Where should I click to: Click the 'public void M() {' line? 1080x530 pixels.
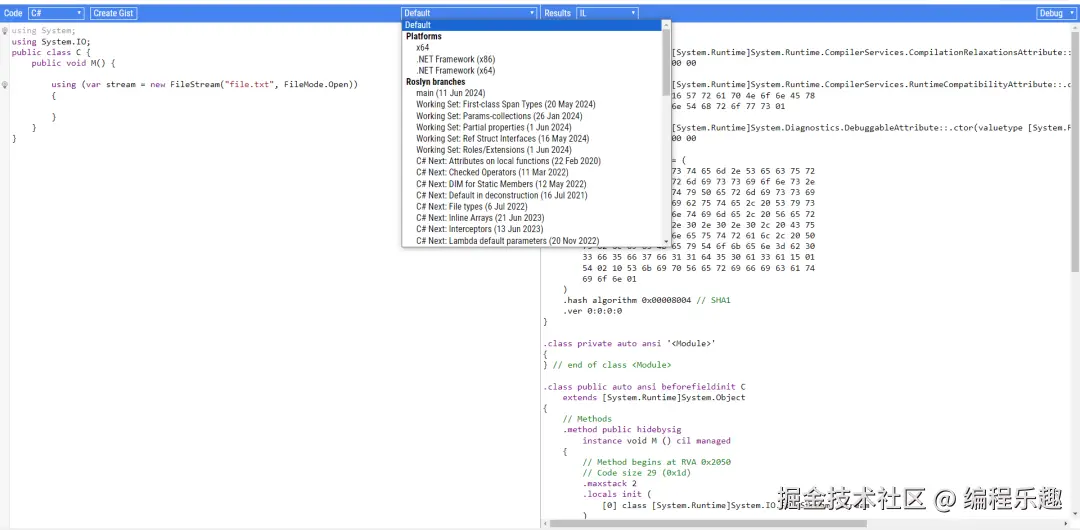click(74, 63)
